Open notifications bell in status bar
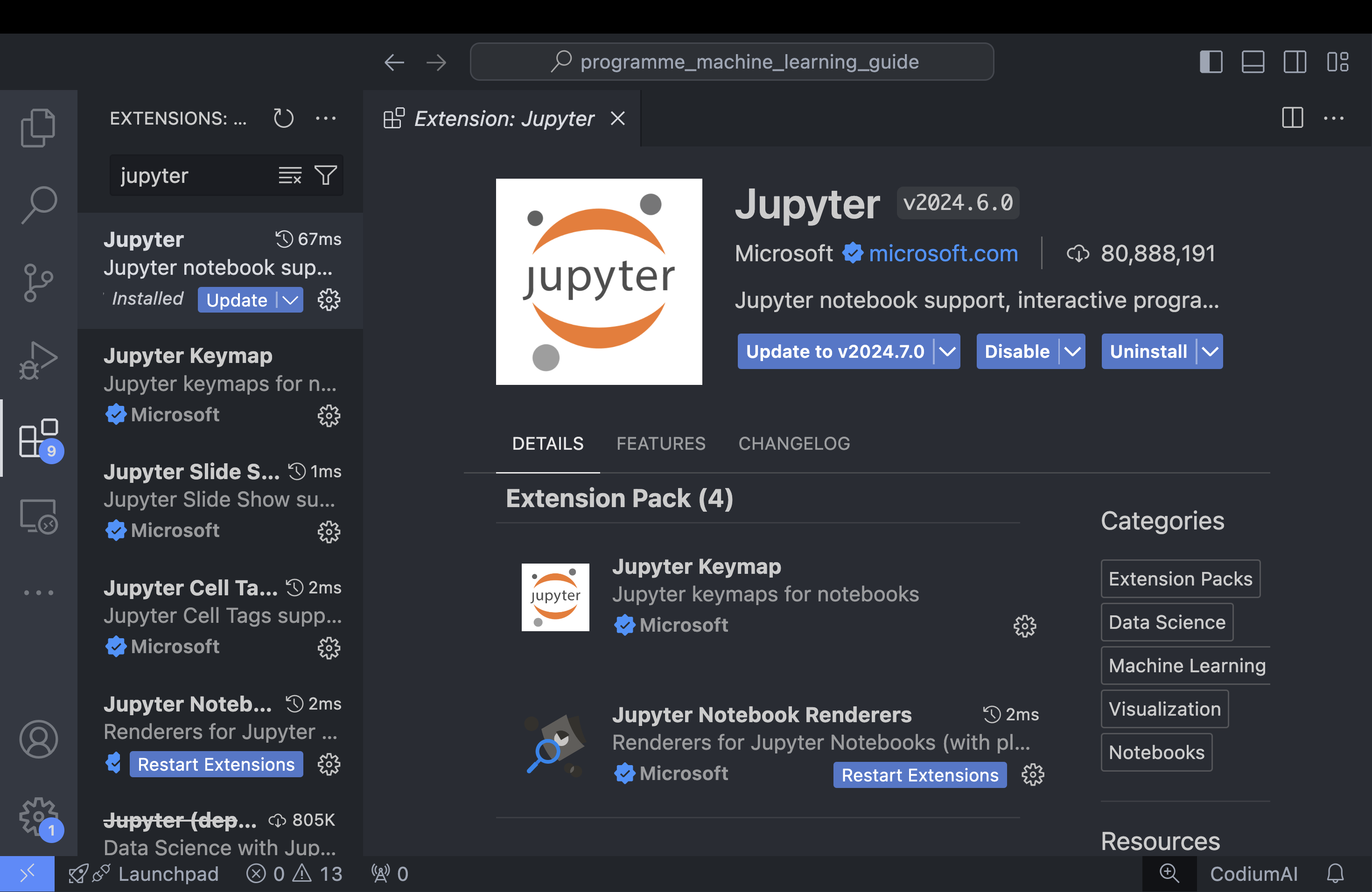Screen dimensions: 1372x892 pyautogui.click(x=1336, y=874)
